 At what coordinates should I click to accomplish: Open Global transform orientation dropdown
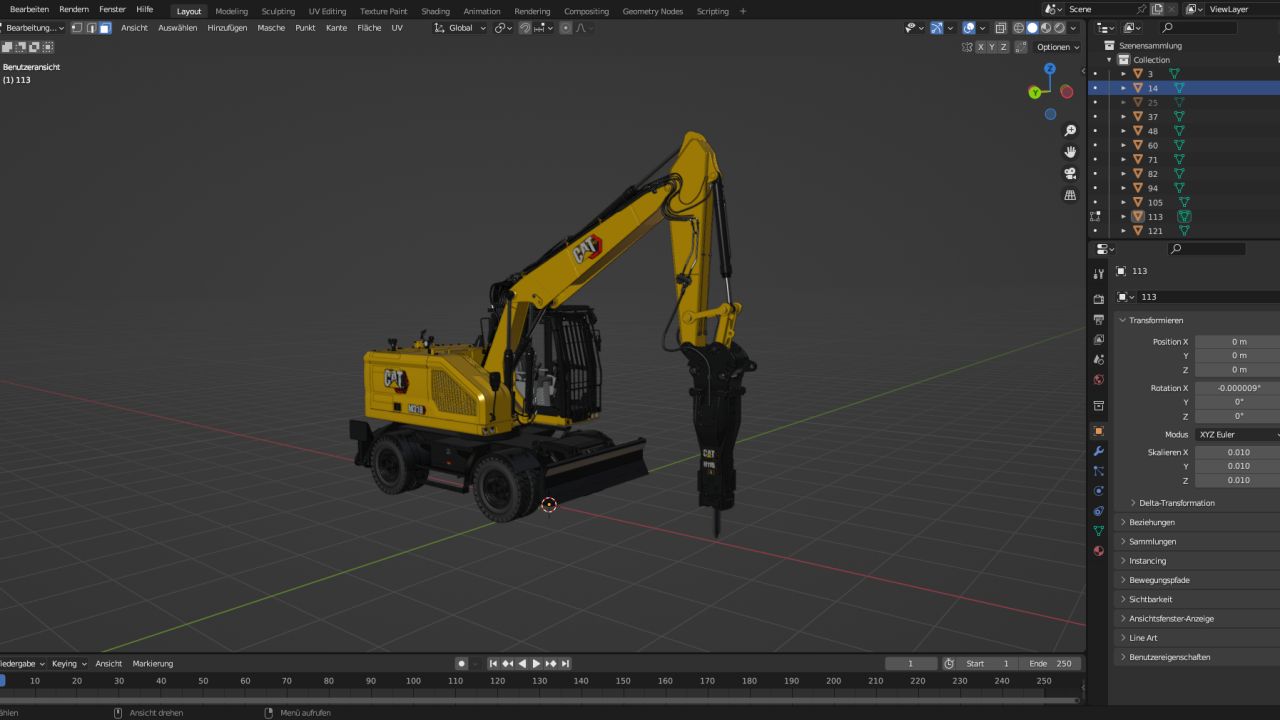(461, 28)
